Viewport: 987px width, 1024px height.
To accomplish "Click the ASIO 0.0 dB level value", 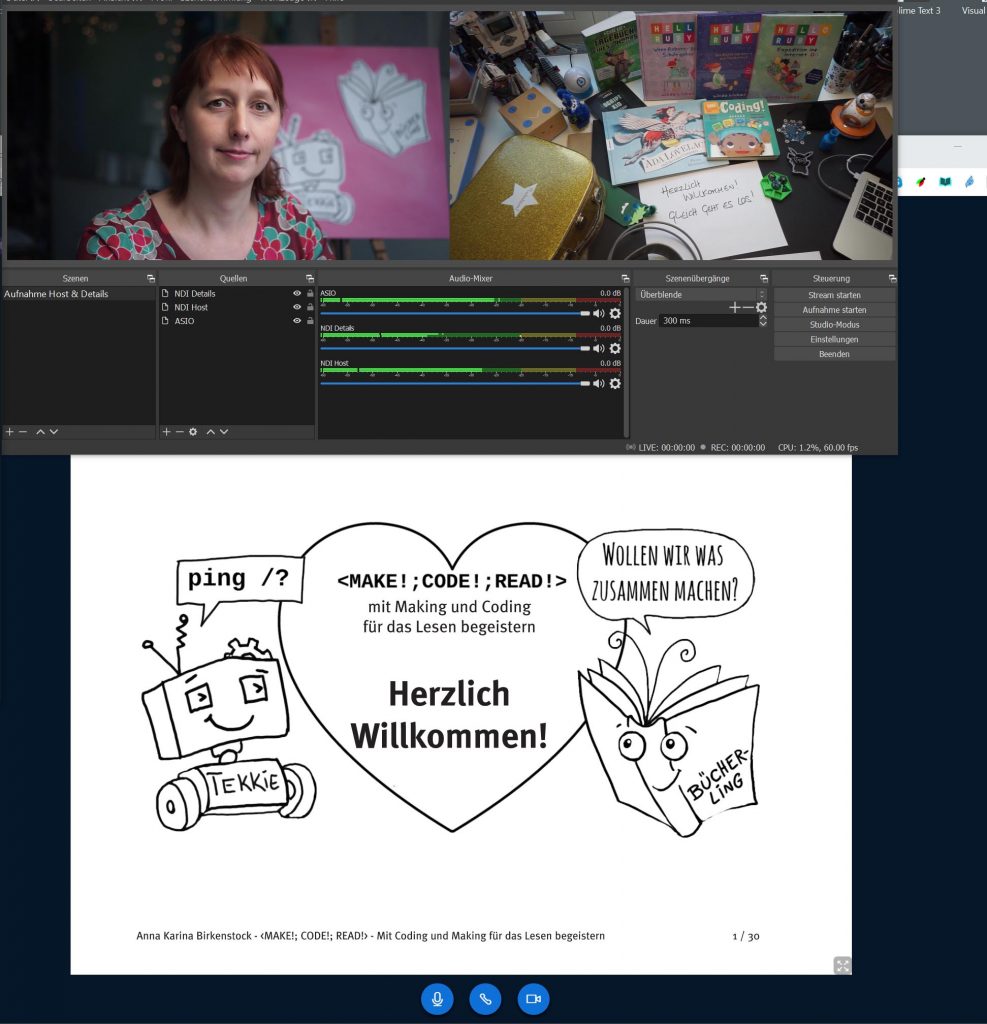I will [610, 293].
